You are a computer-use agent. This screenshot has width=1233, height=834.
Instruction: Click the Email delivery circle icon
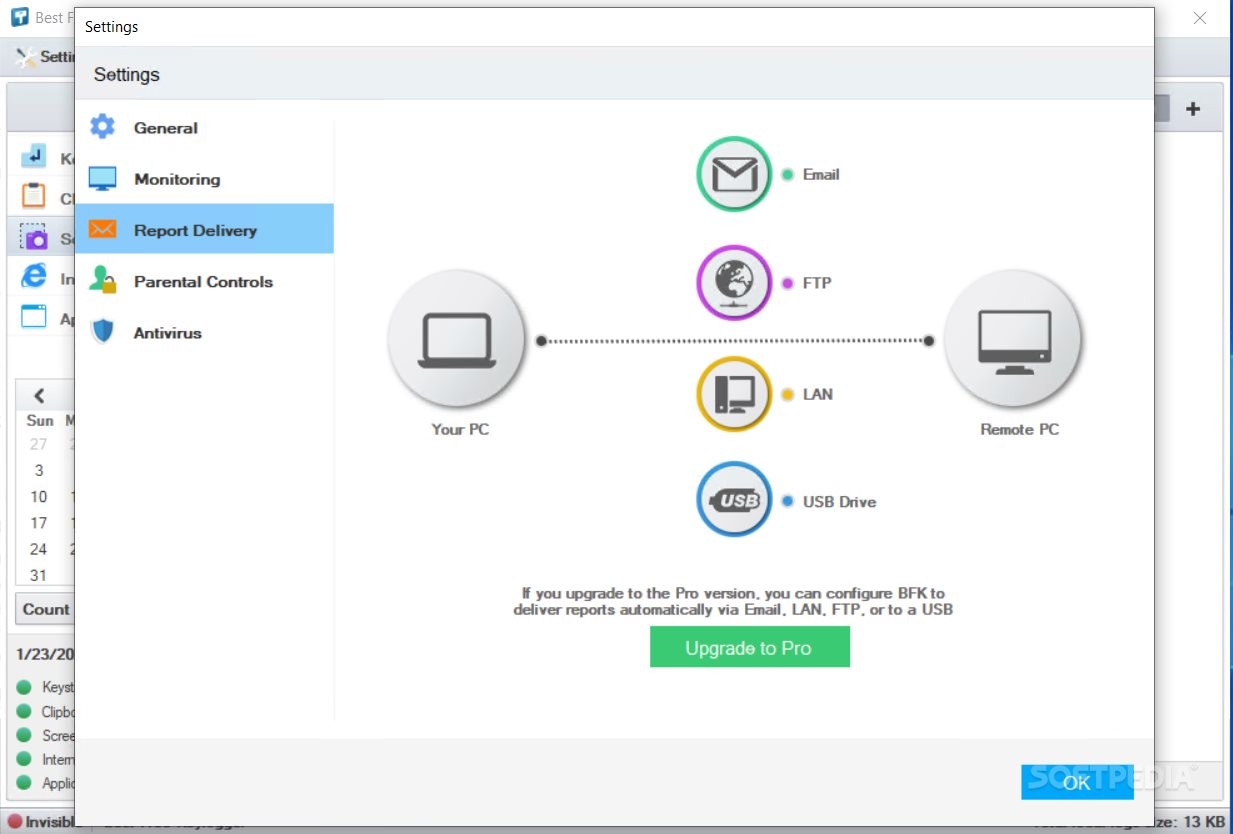pyautogui.click(x=734, y=174)
